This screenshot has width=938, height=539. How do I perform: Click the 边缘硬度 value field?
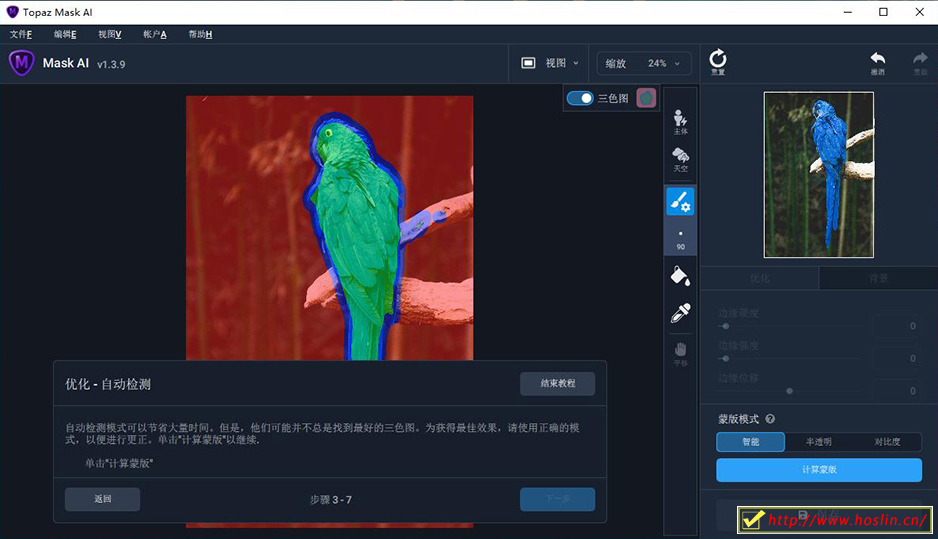pos(897,326)
